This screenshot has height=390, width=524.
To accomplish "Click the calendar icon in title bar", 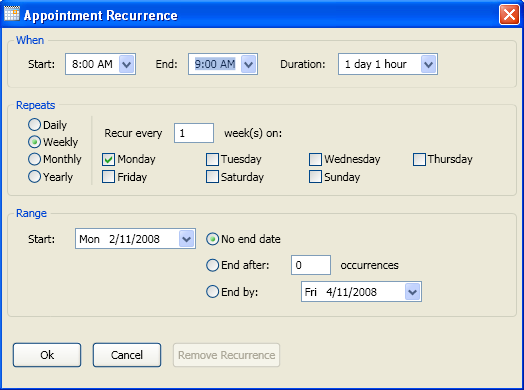I will tap(12, 14).
